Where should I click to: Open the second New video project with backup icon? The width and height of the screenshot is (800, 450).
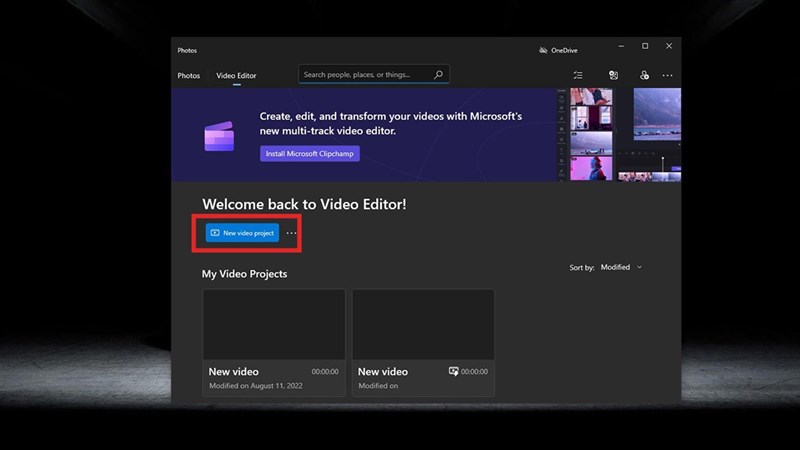[x=423, y=343]
